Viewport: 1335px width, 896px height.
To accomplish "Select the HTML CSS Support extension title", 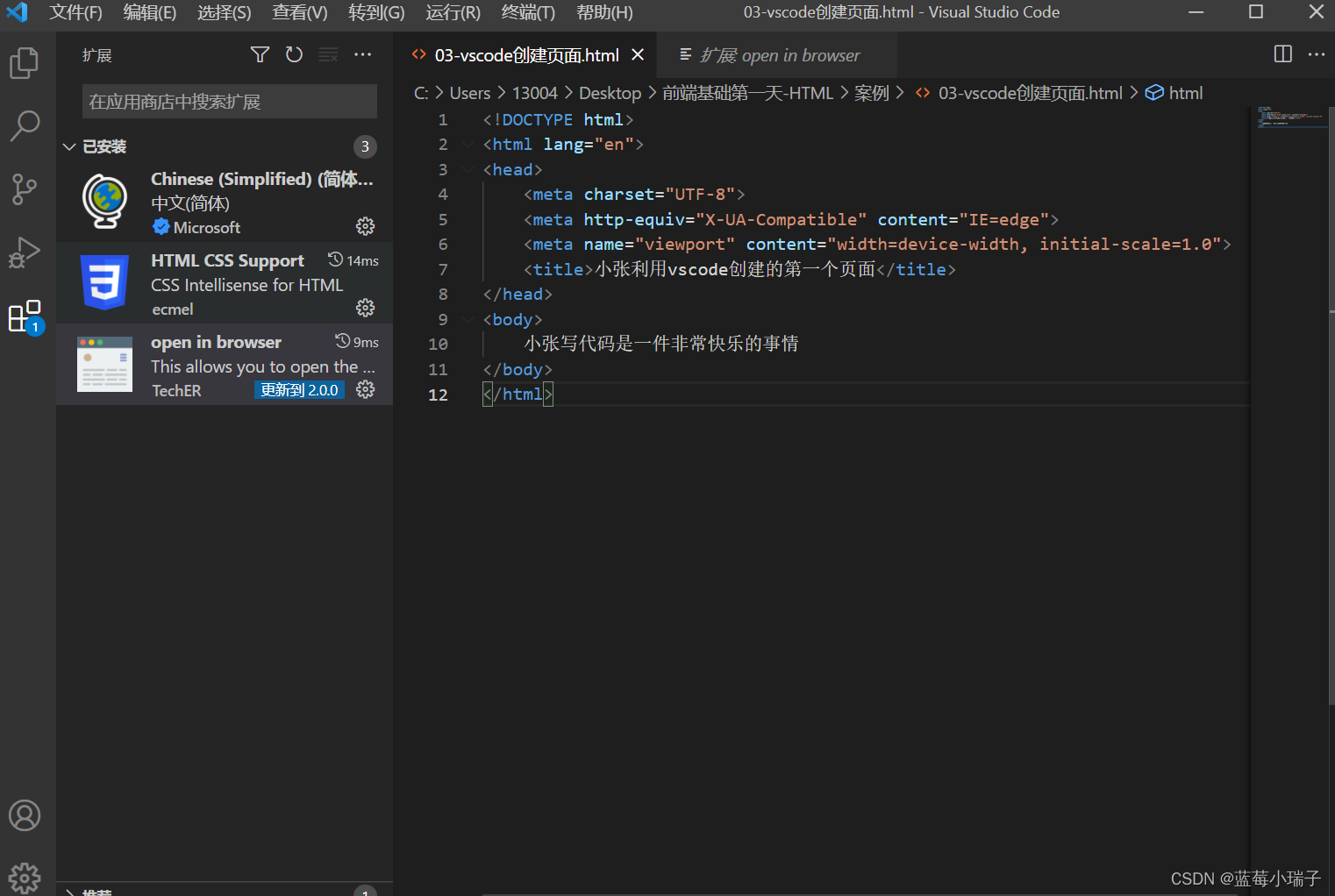I will click(x=227, y=260).
